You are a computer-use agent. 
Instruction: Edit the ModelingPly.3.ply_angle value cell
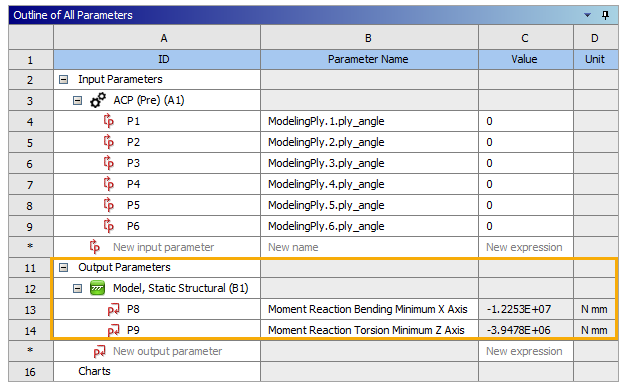526,163
